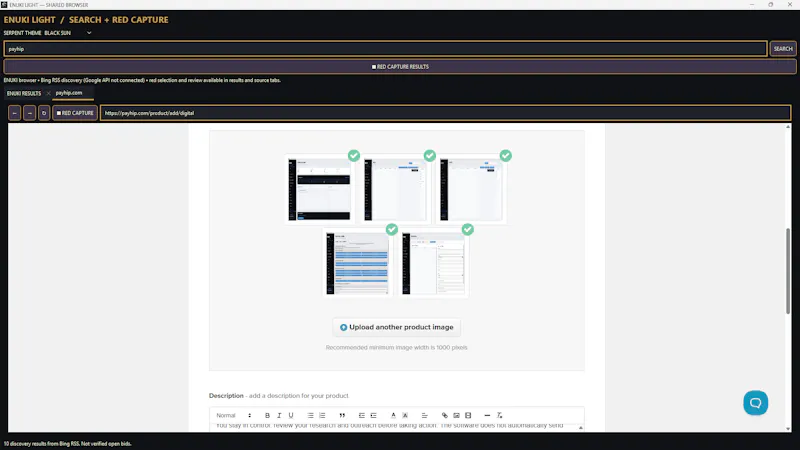Open the Normal paragraph style dropdown

click(234, 415)
